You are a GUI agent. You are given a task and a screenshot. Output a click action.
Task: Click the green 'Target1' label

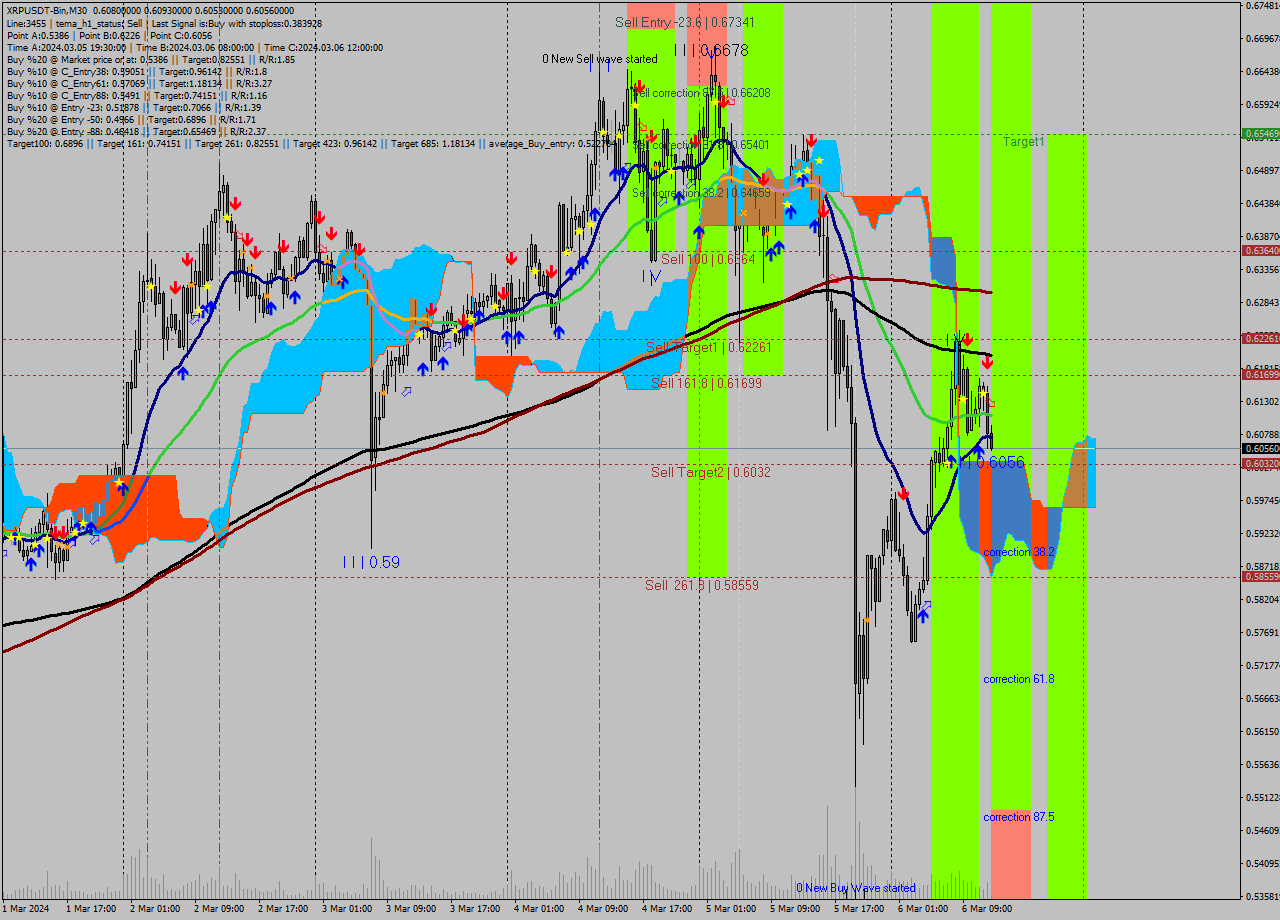[x=1024, y=142]
